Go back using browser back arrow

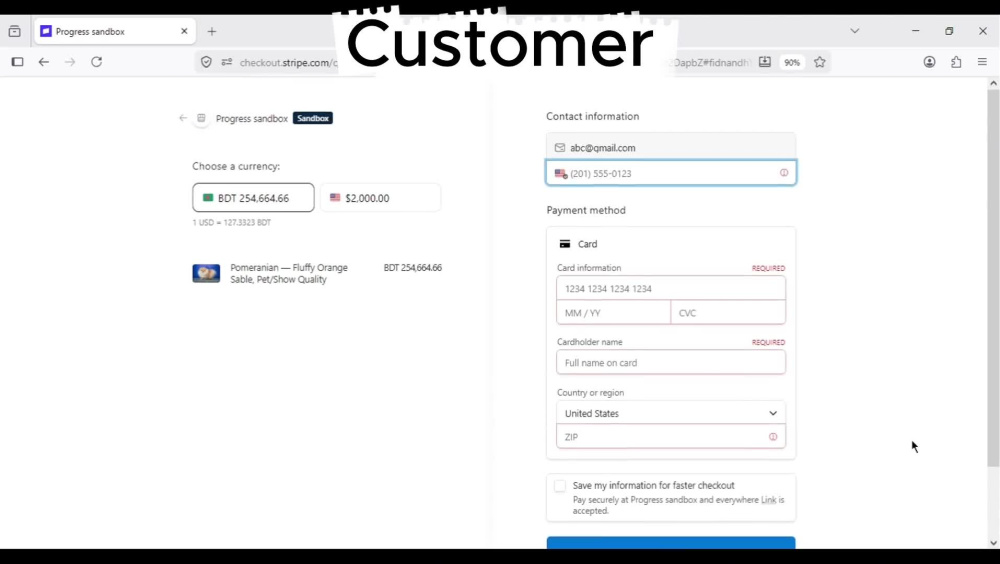pos(43,62)
